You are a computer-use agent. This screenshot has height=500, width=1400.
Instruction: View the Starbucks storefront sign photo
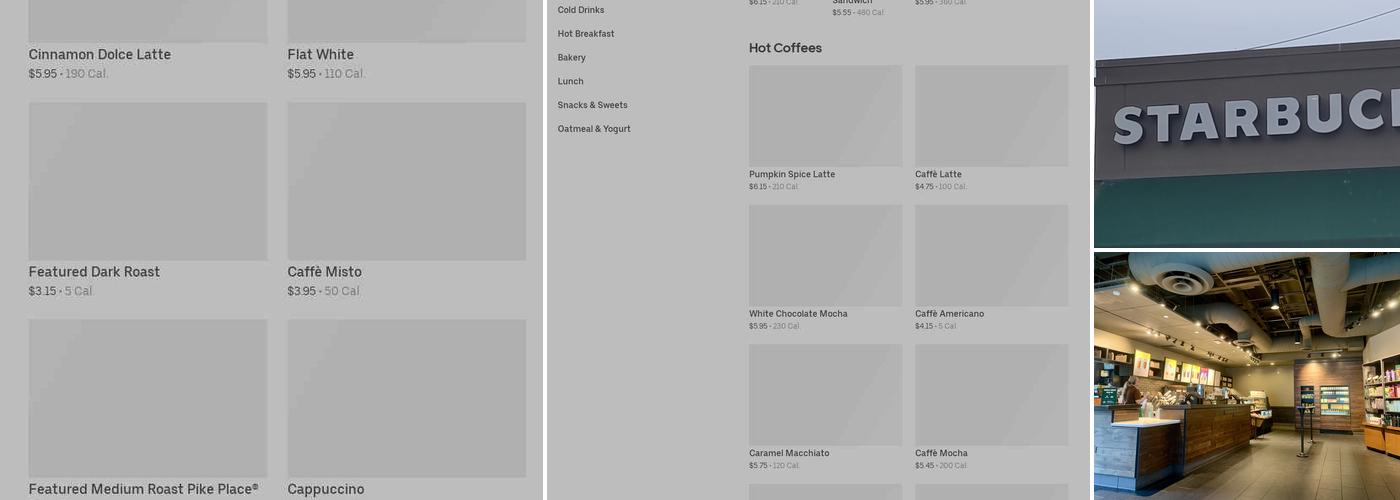click(1247, 123)
